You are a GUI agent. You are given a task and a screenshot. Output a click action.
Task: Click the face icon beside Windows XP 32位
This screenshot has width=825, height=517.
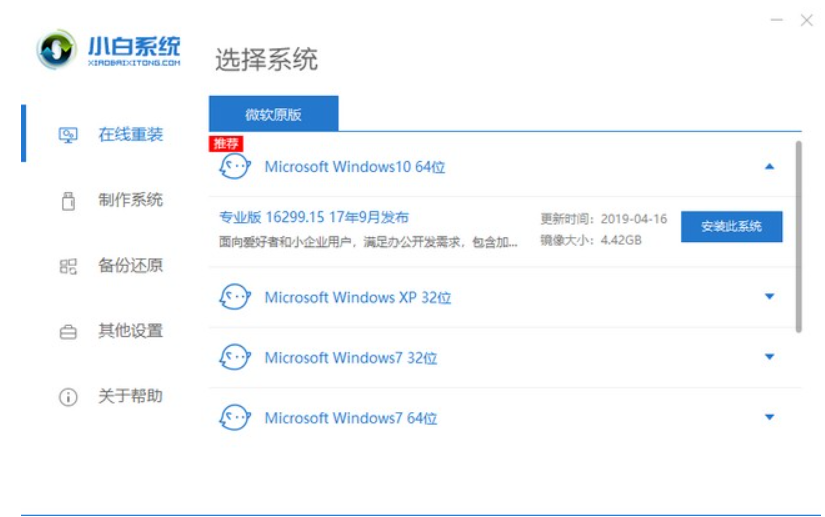point(235,297)
